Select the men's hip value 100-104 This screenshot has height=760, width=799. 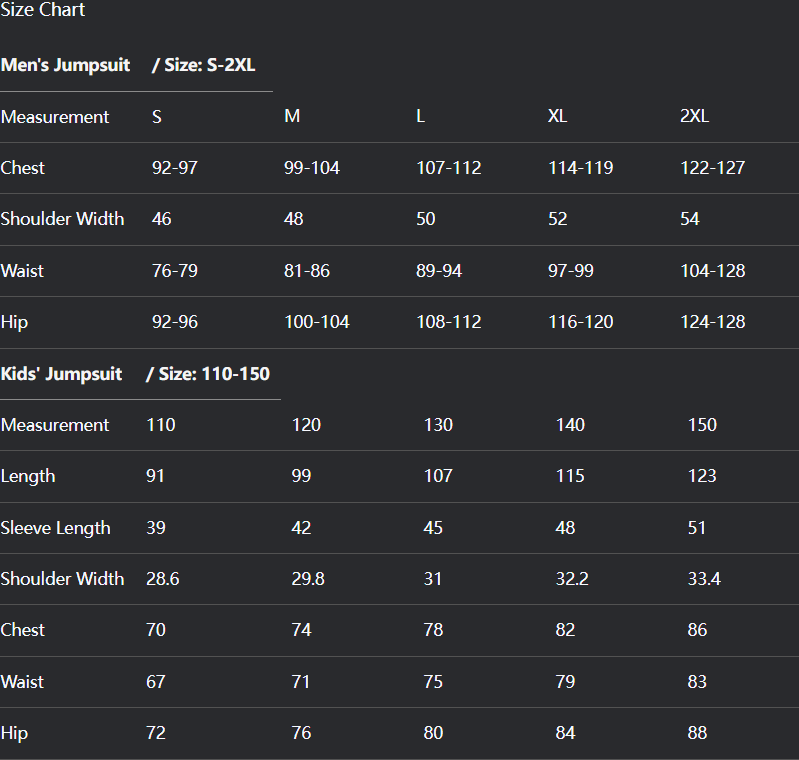316,322
